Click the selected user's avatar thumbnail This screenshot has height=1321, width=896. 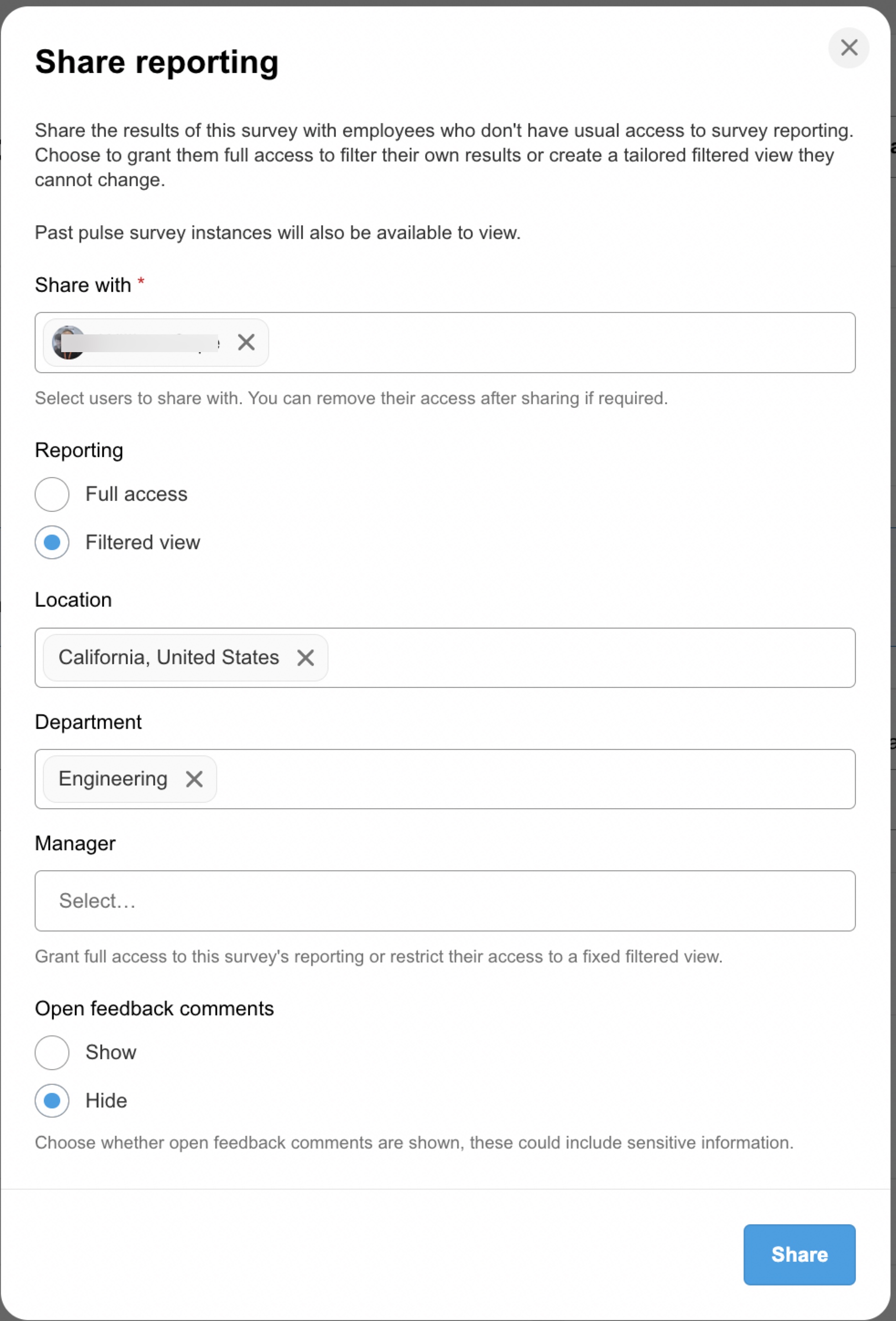tap(67, 342)
